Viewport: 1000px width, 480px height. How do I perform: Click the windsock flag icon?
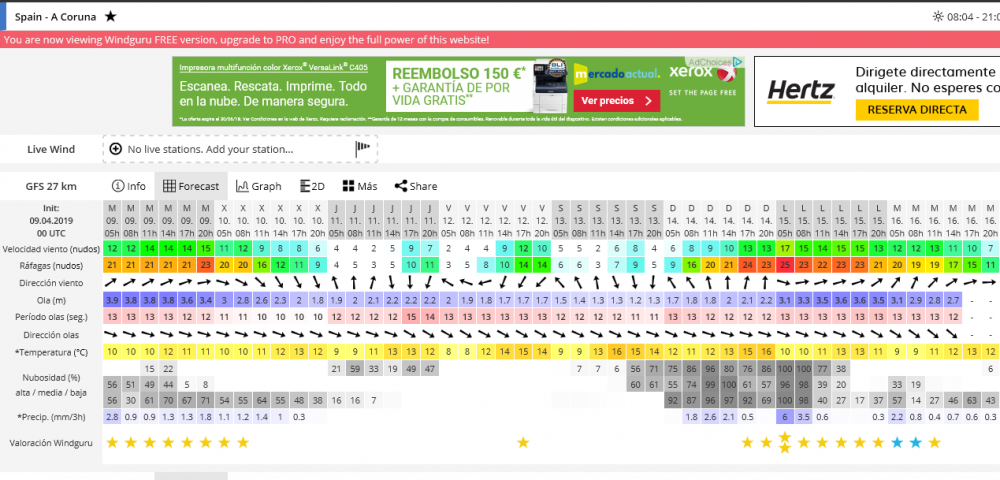tap(363, 149)
